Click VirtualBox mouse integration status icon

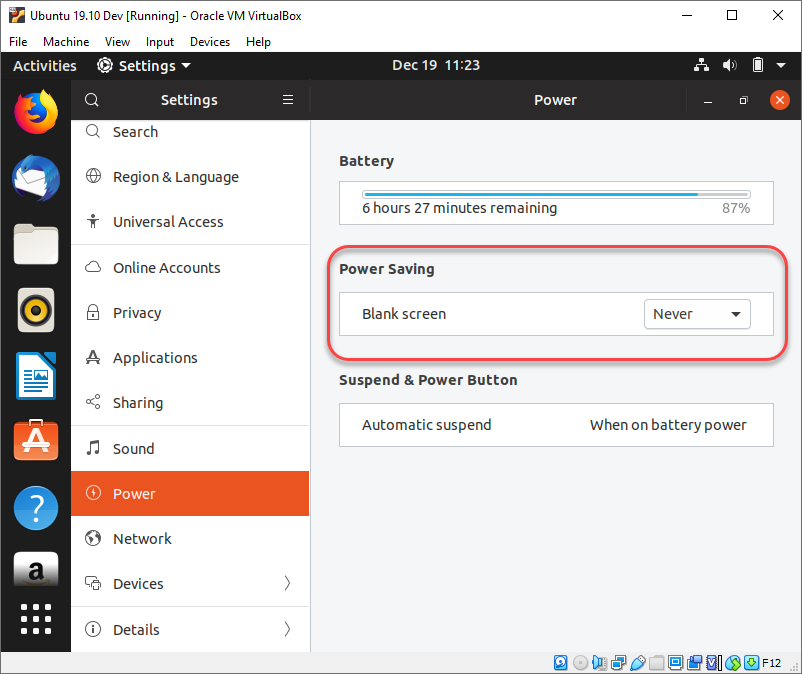pyautogui.click(x=733, y=663)
